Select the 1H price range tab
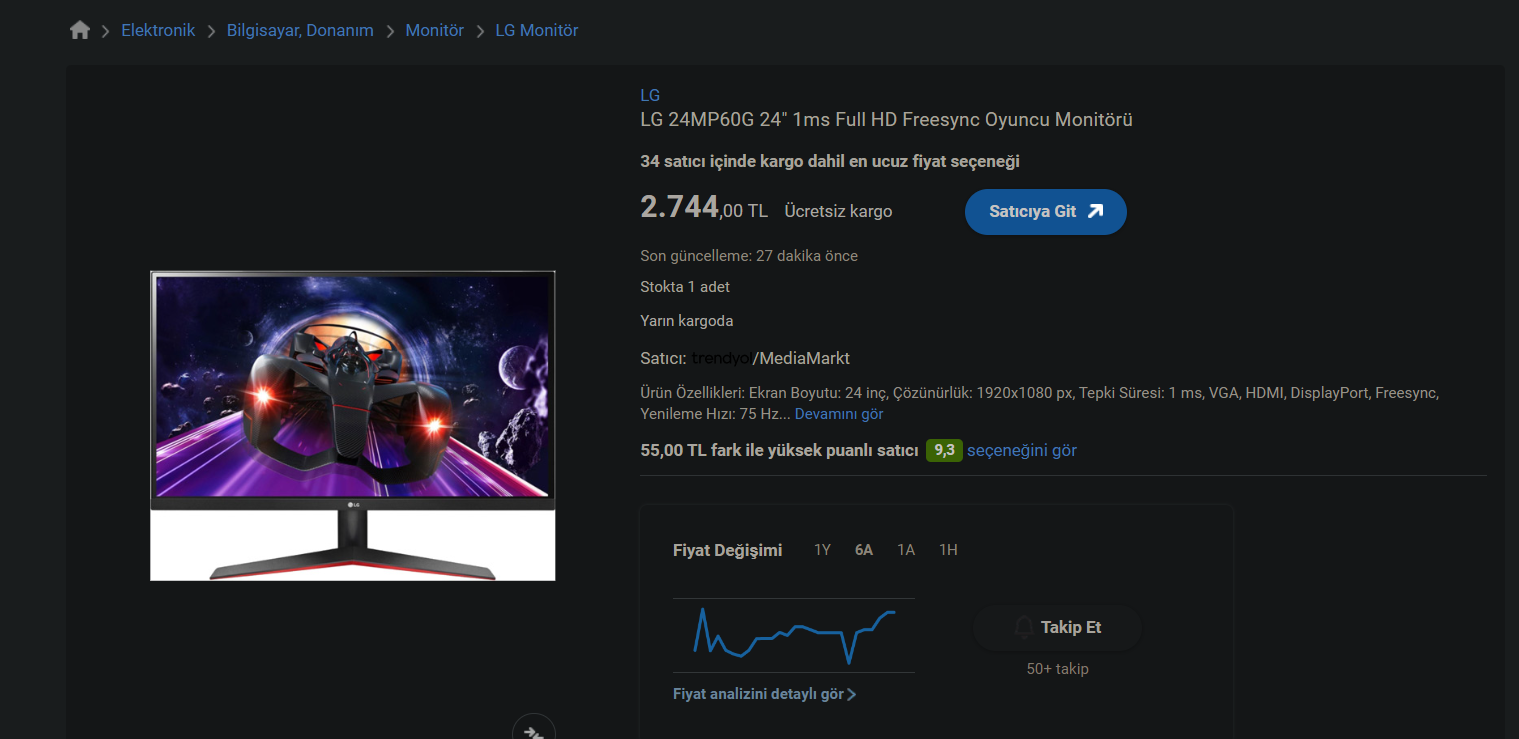 tap(948, 550)
